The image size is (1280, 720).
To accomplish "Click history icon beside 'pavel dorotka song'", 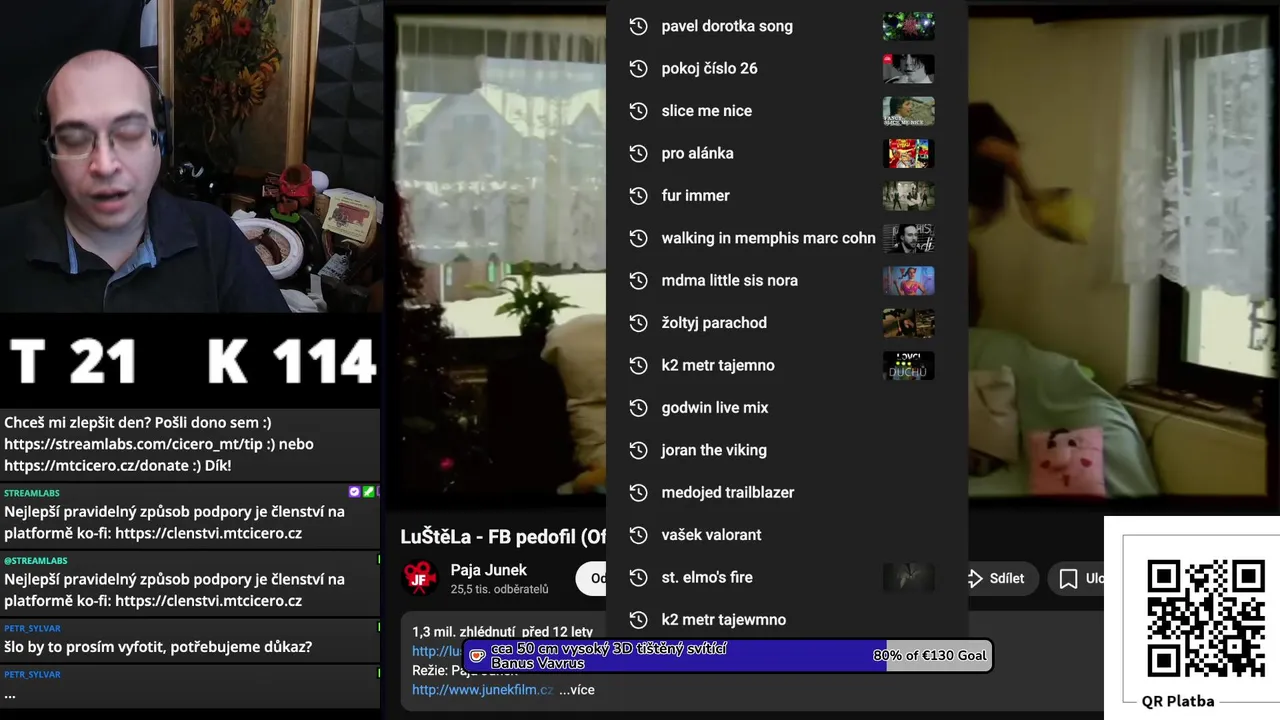I will (x=638, y=26).
